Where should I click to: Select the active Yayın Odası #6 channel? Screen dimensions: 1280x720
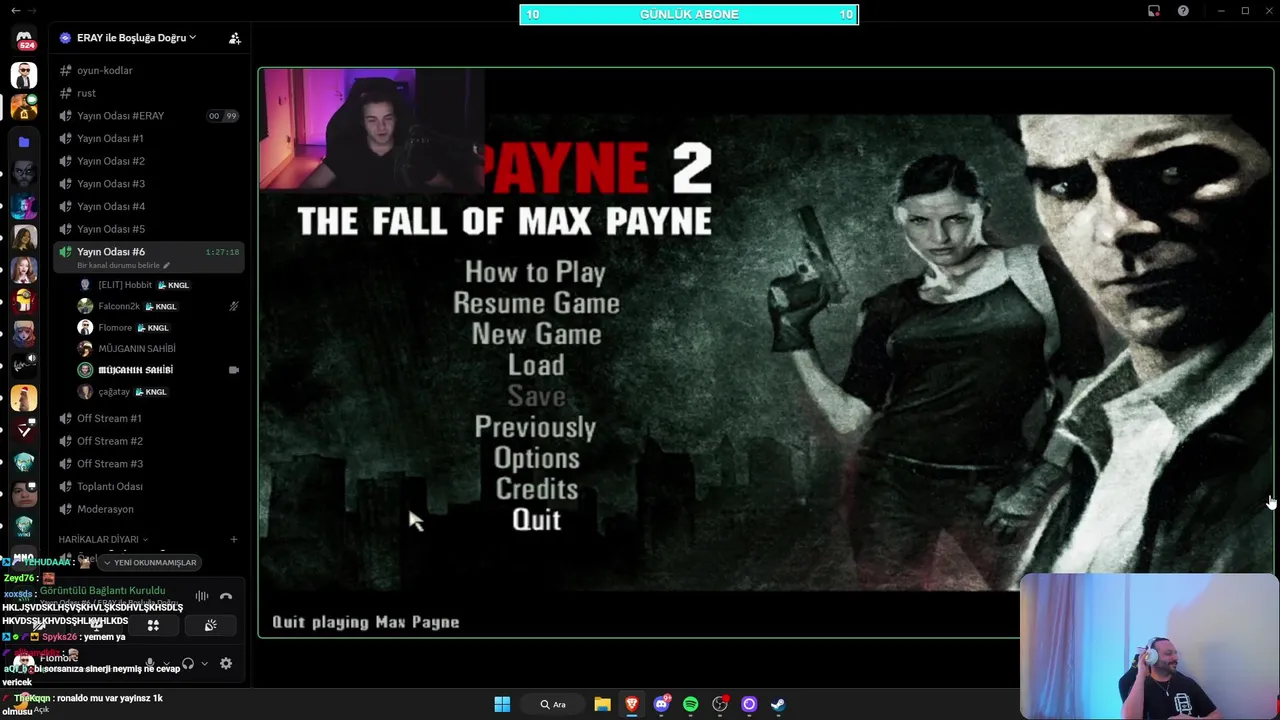pyautogui.click(x=149, y=257)
